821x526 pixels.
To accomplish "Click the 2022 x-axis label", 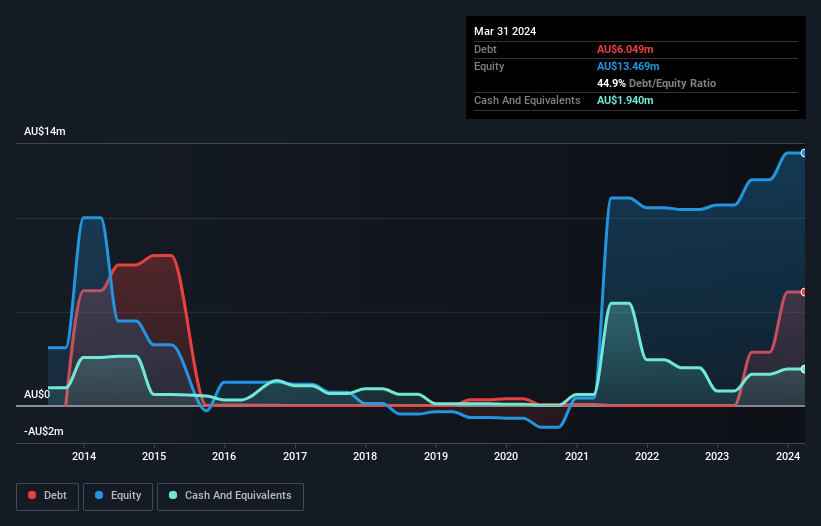I will (647, 456).
